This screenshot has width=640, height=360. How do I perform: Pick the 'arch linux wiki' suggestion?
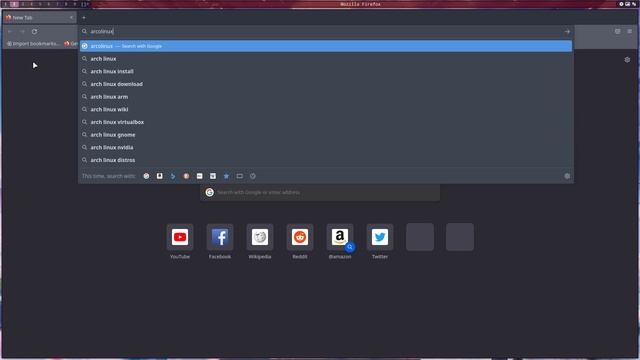click(326, 109)
